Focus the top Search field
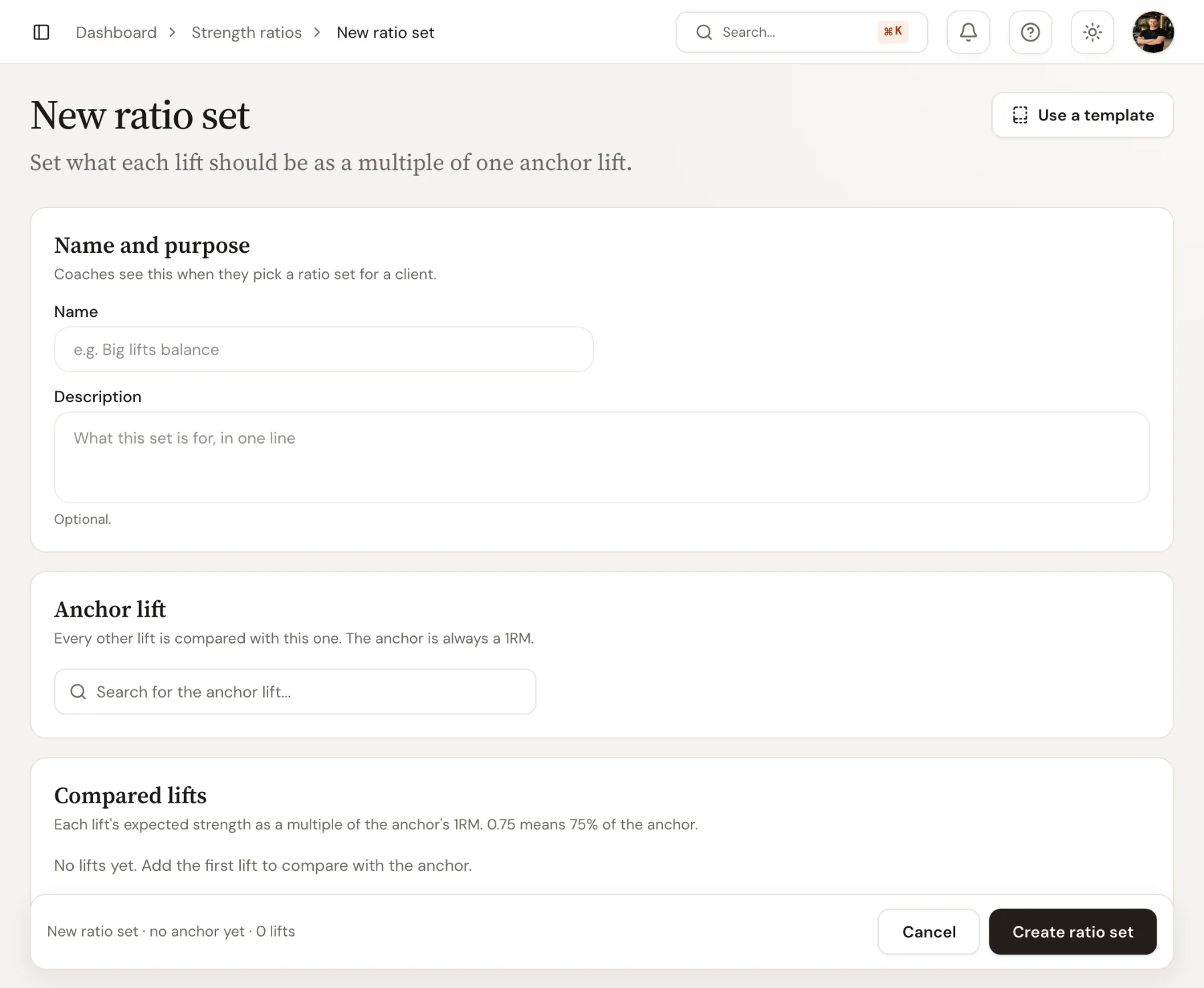This screenshot has width=1204, height=988. tap(801, 32)
